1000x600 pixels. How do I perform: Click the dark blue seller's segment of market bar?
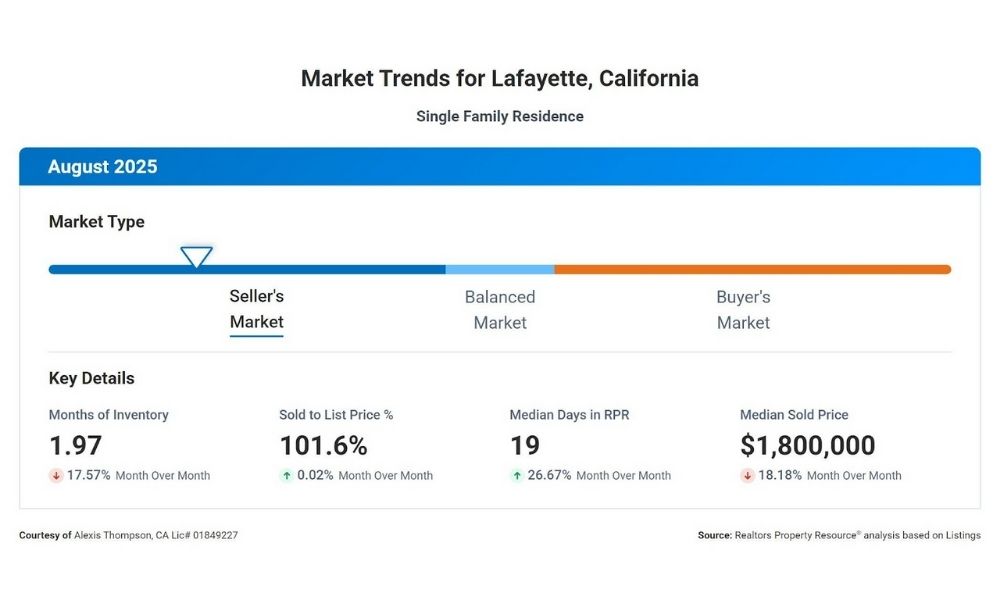tap(300, 270)
